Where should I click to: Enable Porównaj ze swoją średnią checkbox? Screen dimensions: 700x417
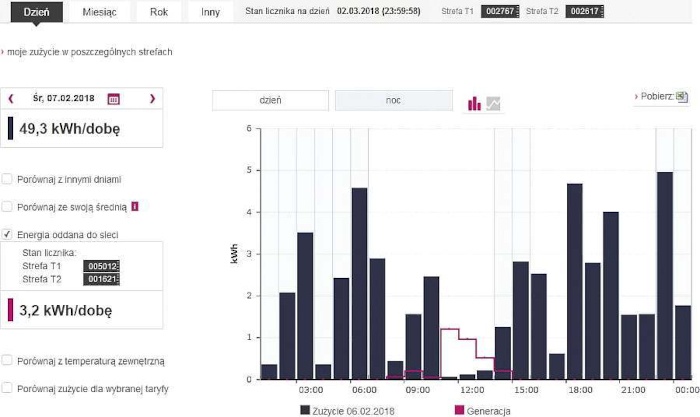point(7,206)
